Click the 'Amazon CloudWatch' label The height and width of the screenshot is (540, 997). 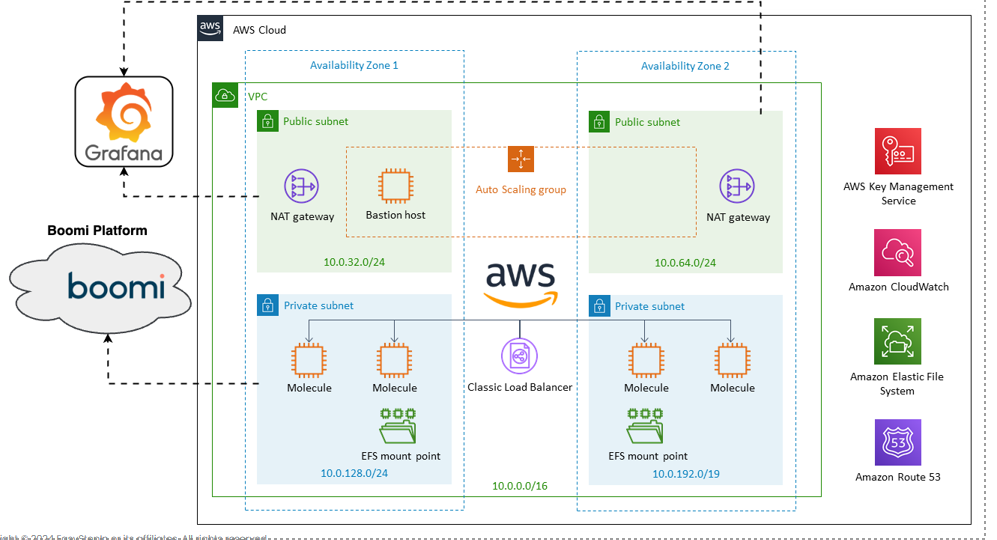point(898,287)
